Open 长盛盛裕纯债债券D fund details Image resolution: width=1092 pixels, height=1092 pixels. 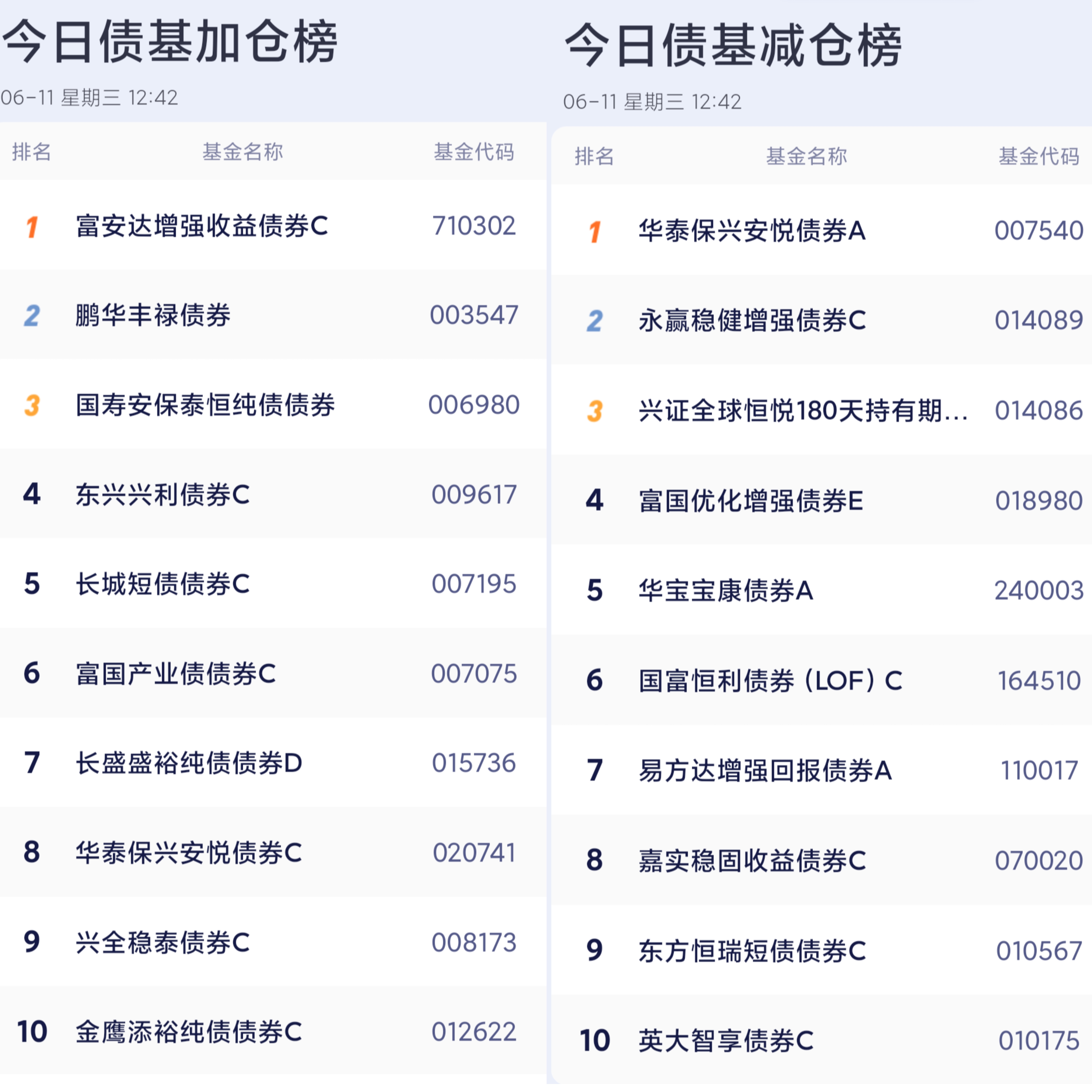point(189,763)
